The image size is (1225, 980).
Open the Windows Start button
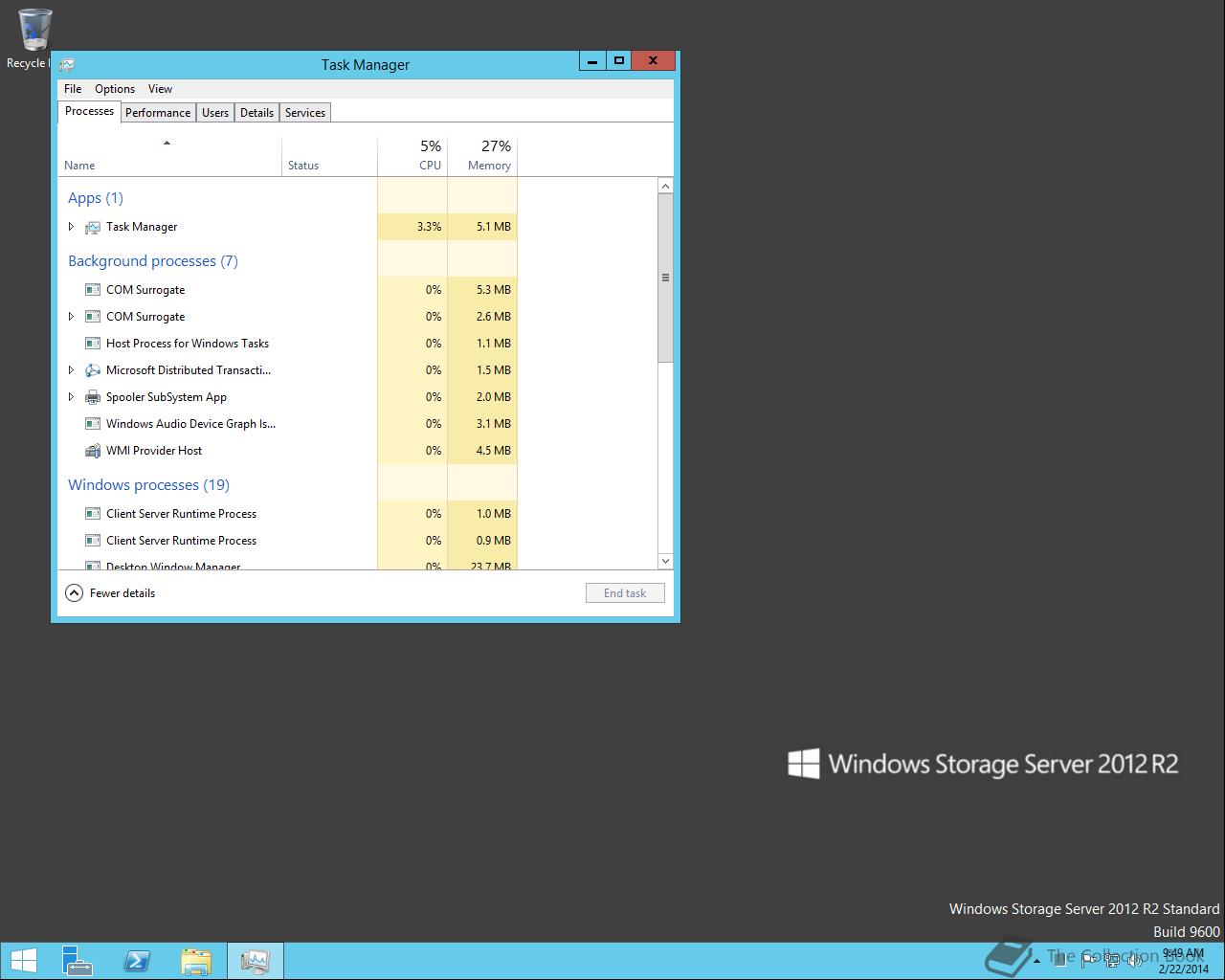coord(24,961)
